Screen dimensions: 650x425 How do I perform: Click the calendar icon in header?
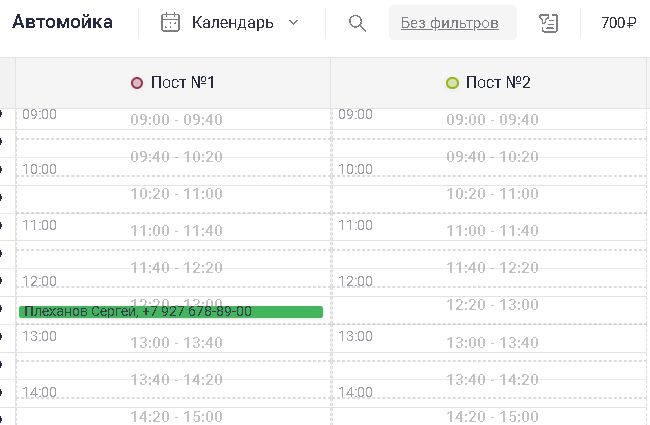click(x=170, y=23)
